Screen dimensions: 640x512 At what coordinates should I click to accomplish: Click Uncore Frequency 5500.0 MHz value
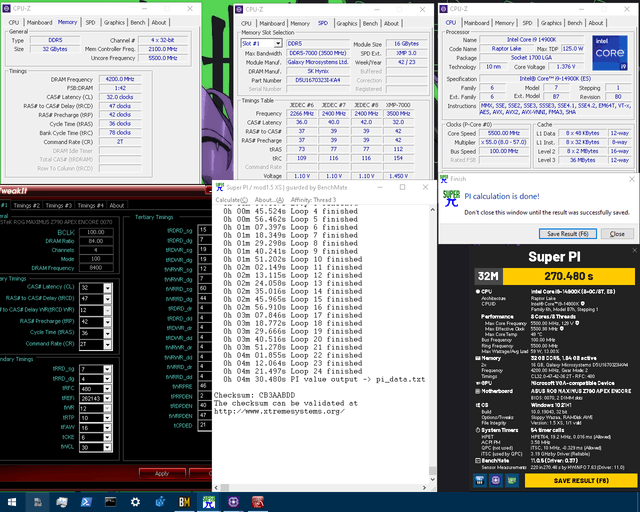coord(163,58)
